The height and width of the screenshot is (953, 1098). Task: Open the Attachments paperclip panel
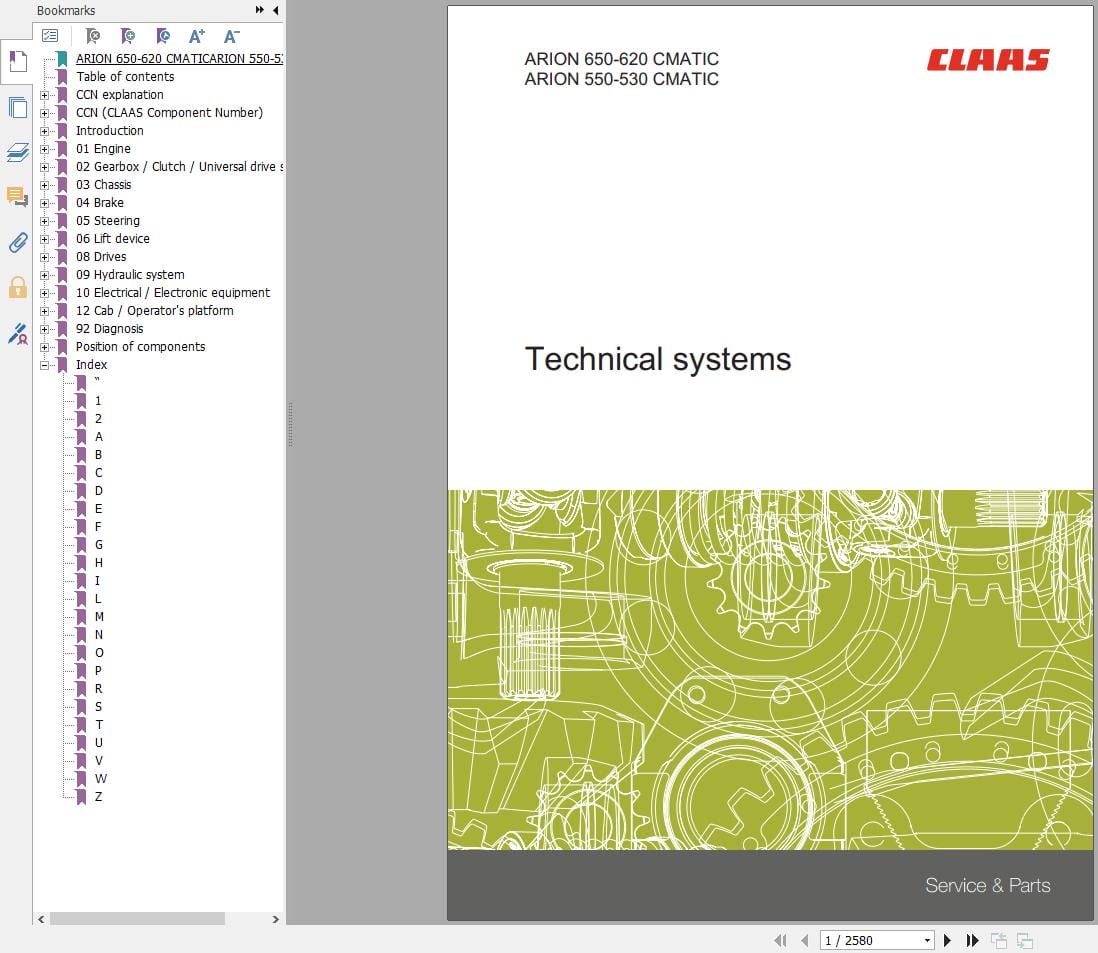pyautogui.click(x=18, y=242)
